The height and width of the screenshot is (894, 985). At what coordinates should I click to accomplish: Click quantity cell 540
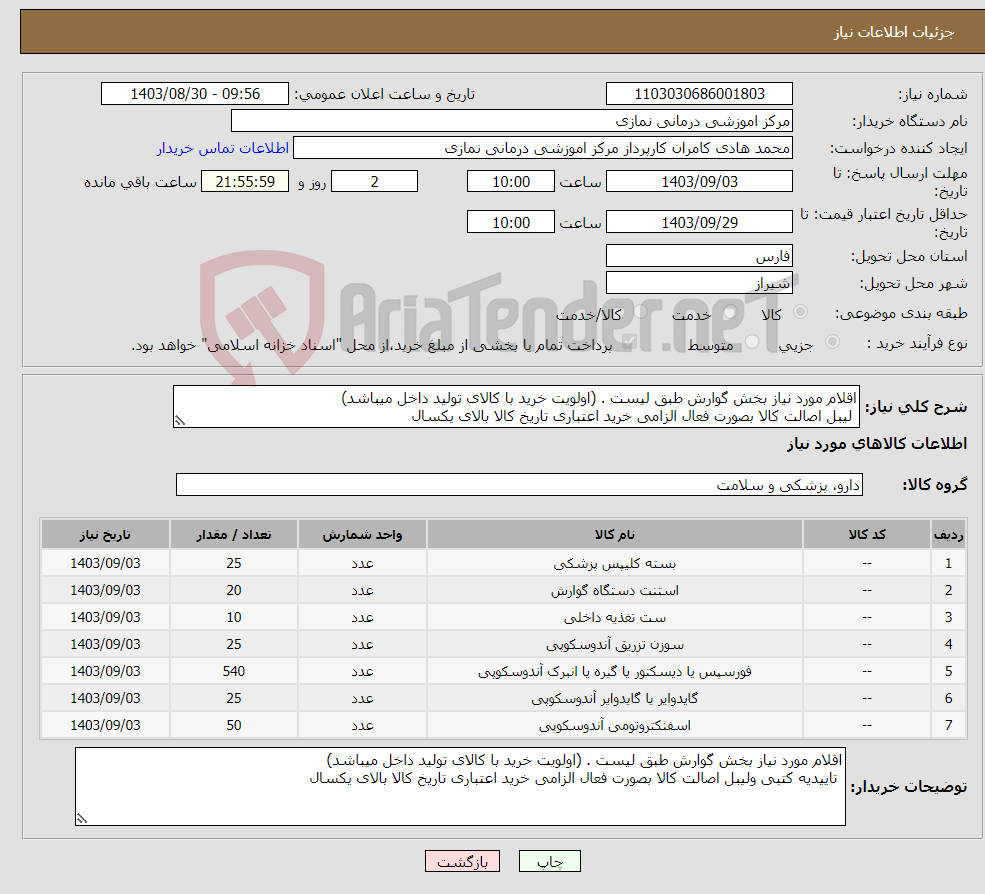pos(234,671)
